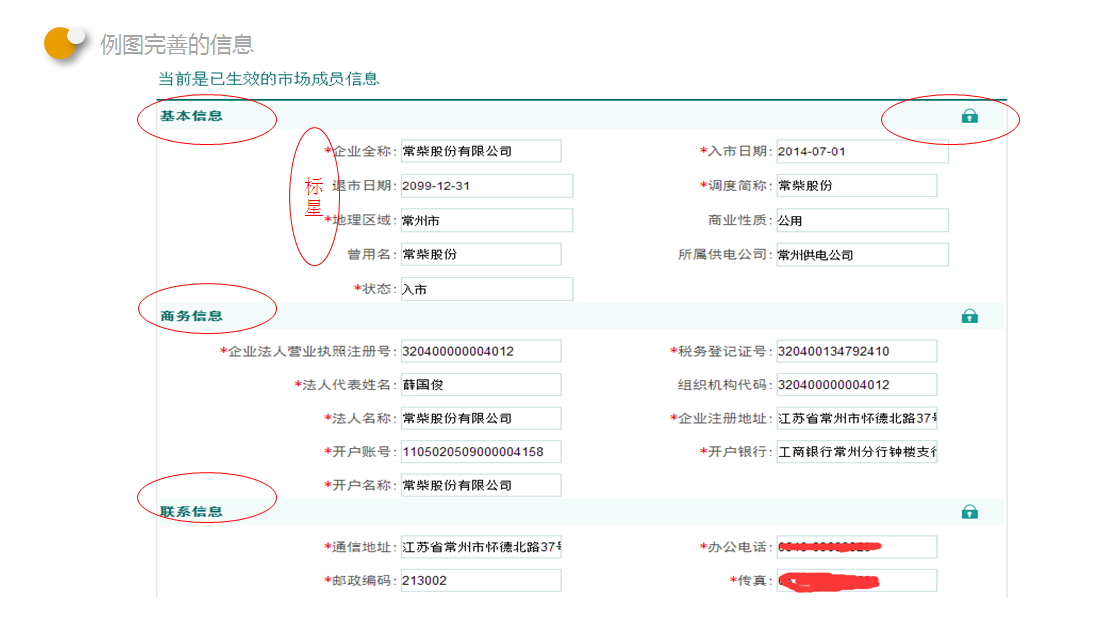1117x629 pixels.
Task: Open the 商业性质 field showing 公用
Action: coord(862,221)
